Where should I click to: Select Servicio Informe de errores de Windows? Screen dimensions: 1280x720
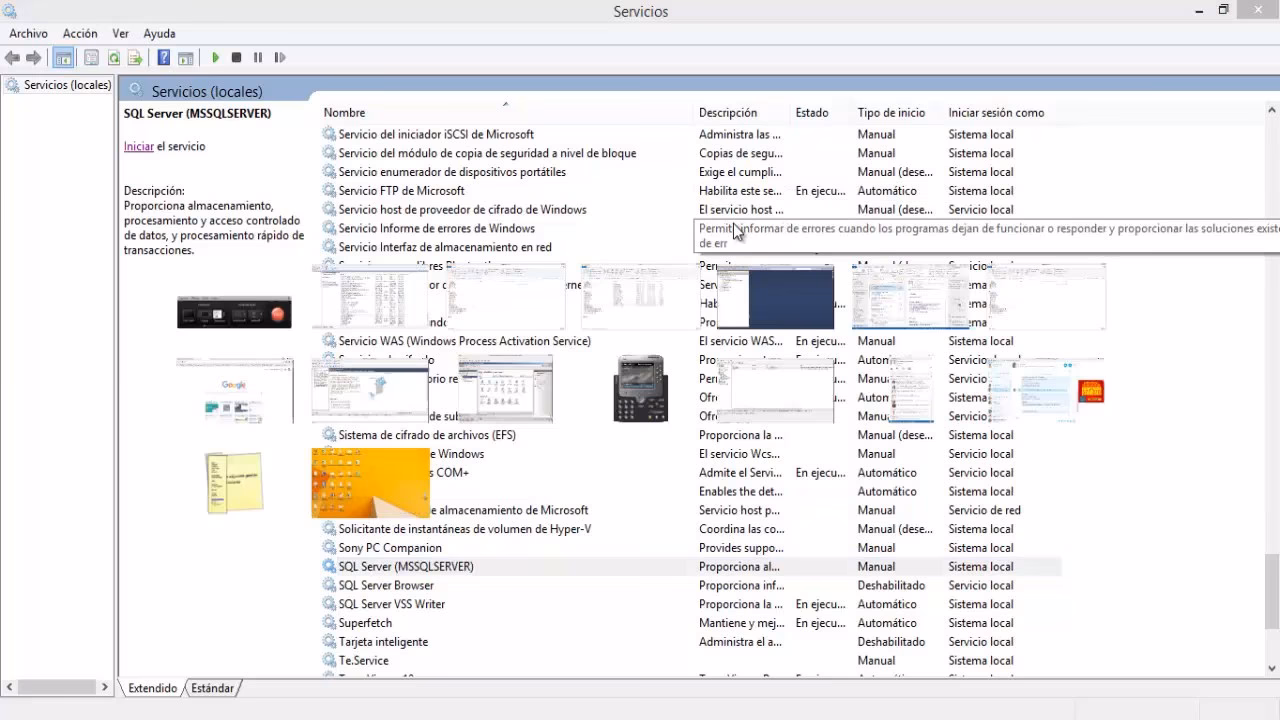(436, 229)
